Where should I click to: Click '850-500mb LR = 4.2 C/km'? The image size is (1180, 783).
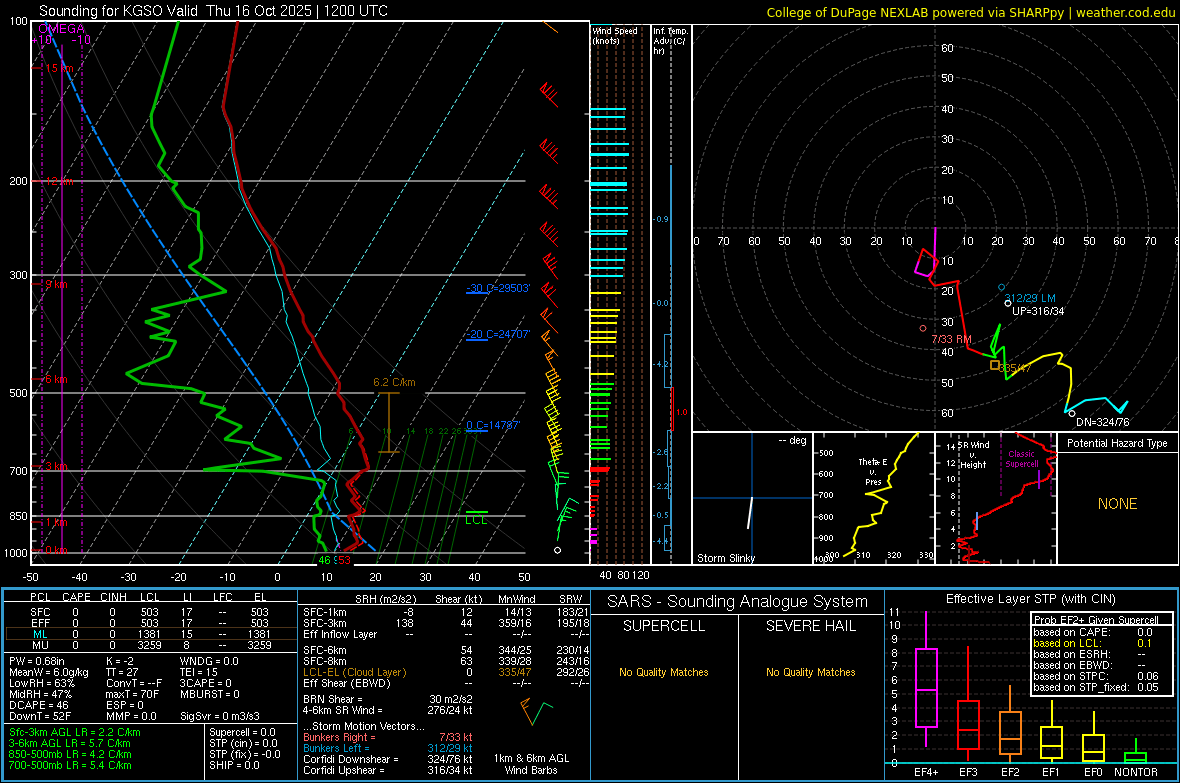point(70,754)
